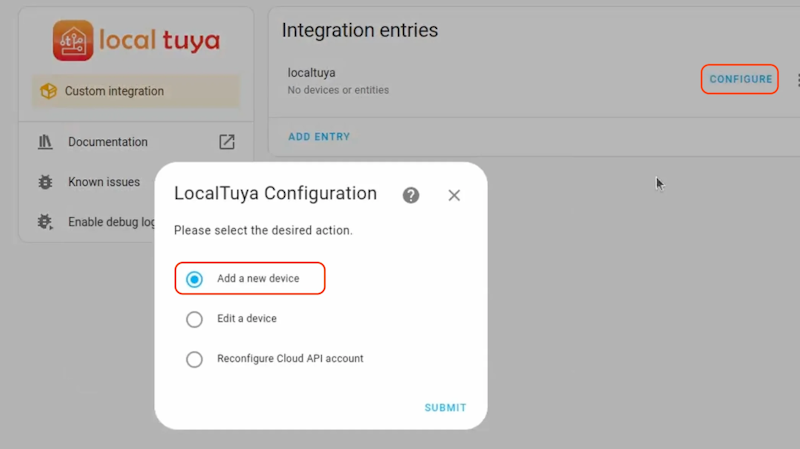Select the Add a new device option
This screenshot has width=800, height=449.
click(x=195, y=279)
